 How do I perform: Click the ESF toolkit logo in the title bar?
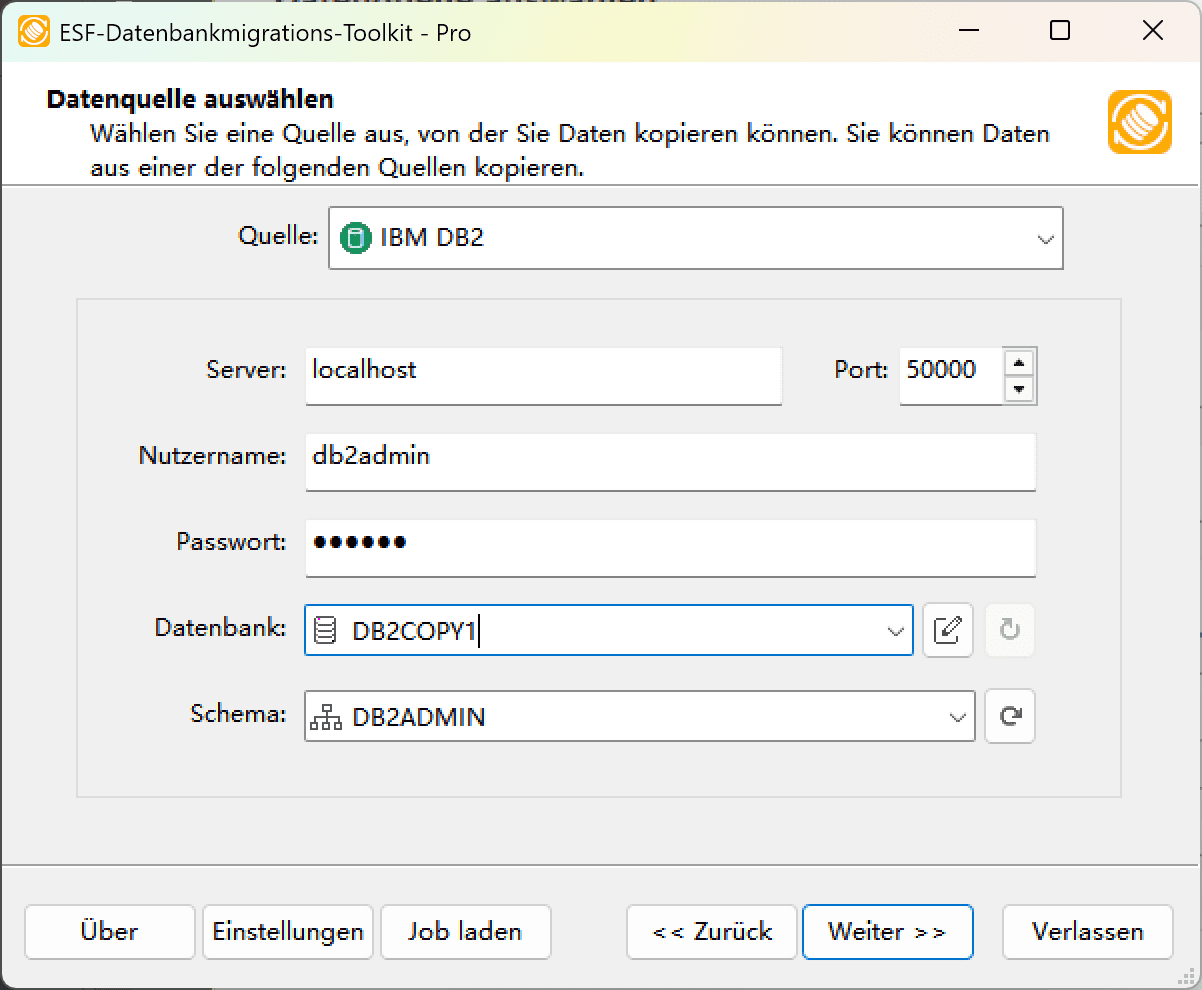(34, 30)
